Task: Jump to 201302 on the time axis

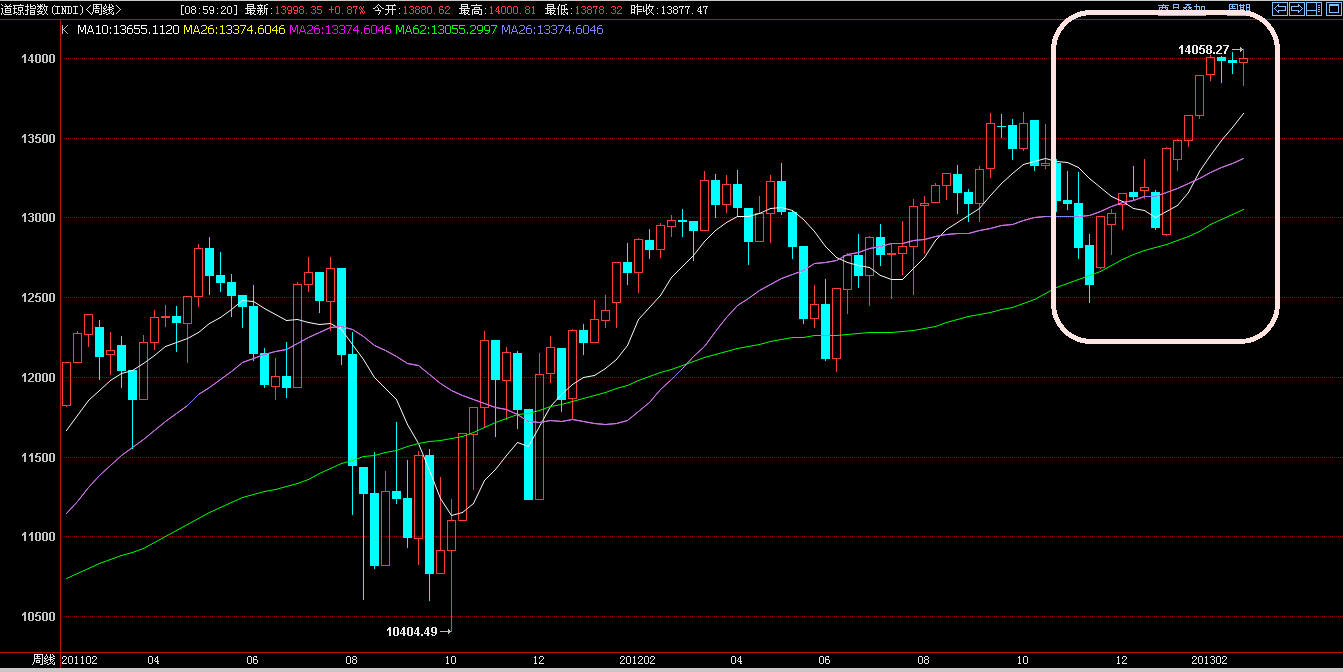Action: (x=1209, y=661)
